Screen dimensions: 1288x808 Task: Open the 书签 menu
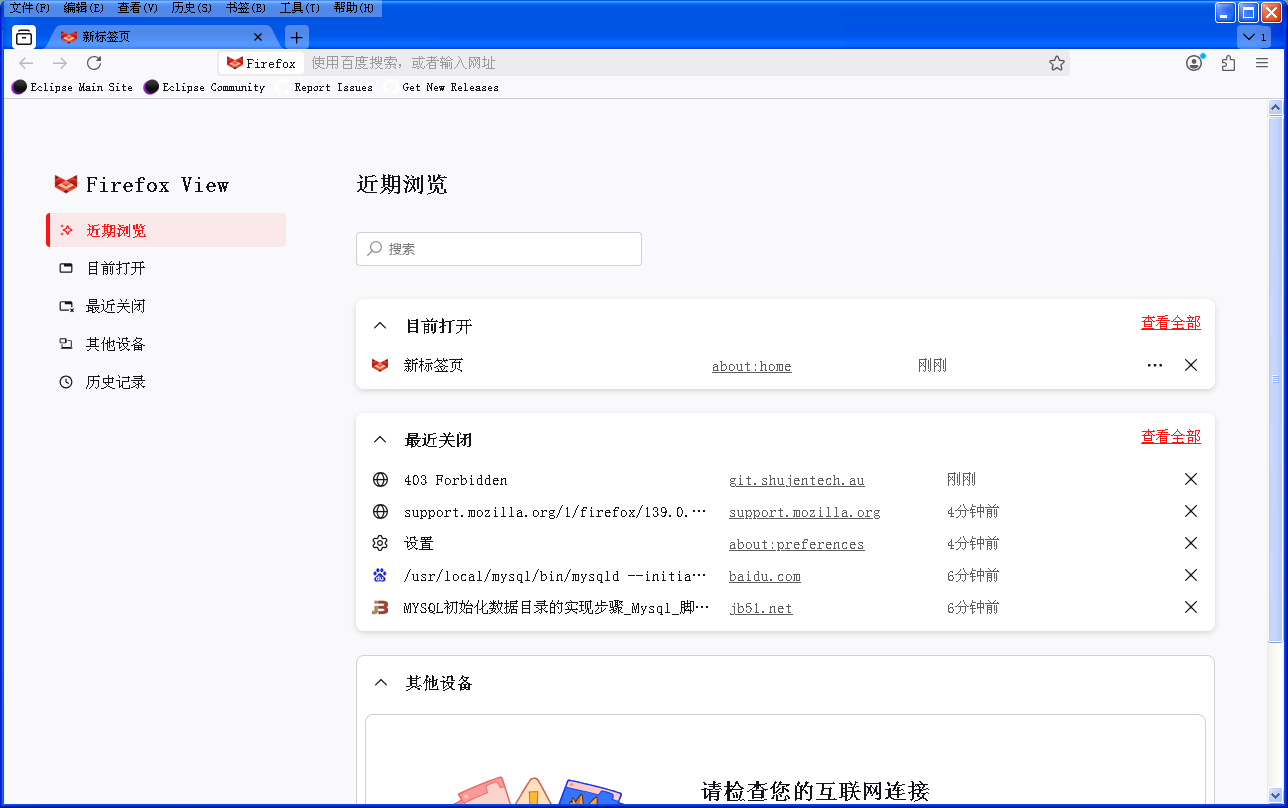(245, 8)
